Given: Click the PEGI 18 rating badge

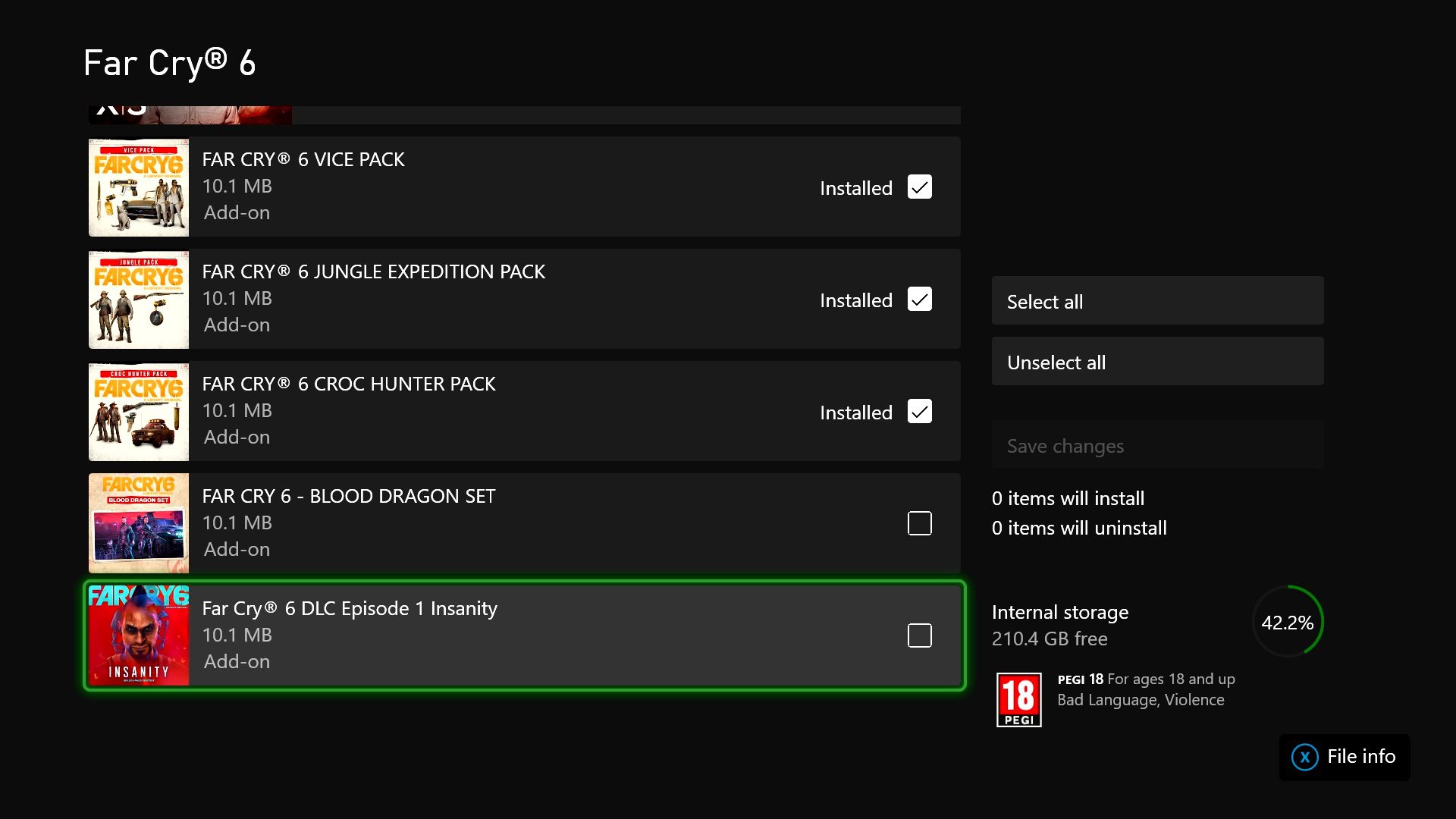Looking at the screenshot, I should [x=1018, y=700].
